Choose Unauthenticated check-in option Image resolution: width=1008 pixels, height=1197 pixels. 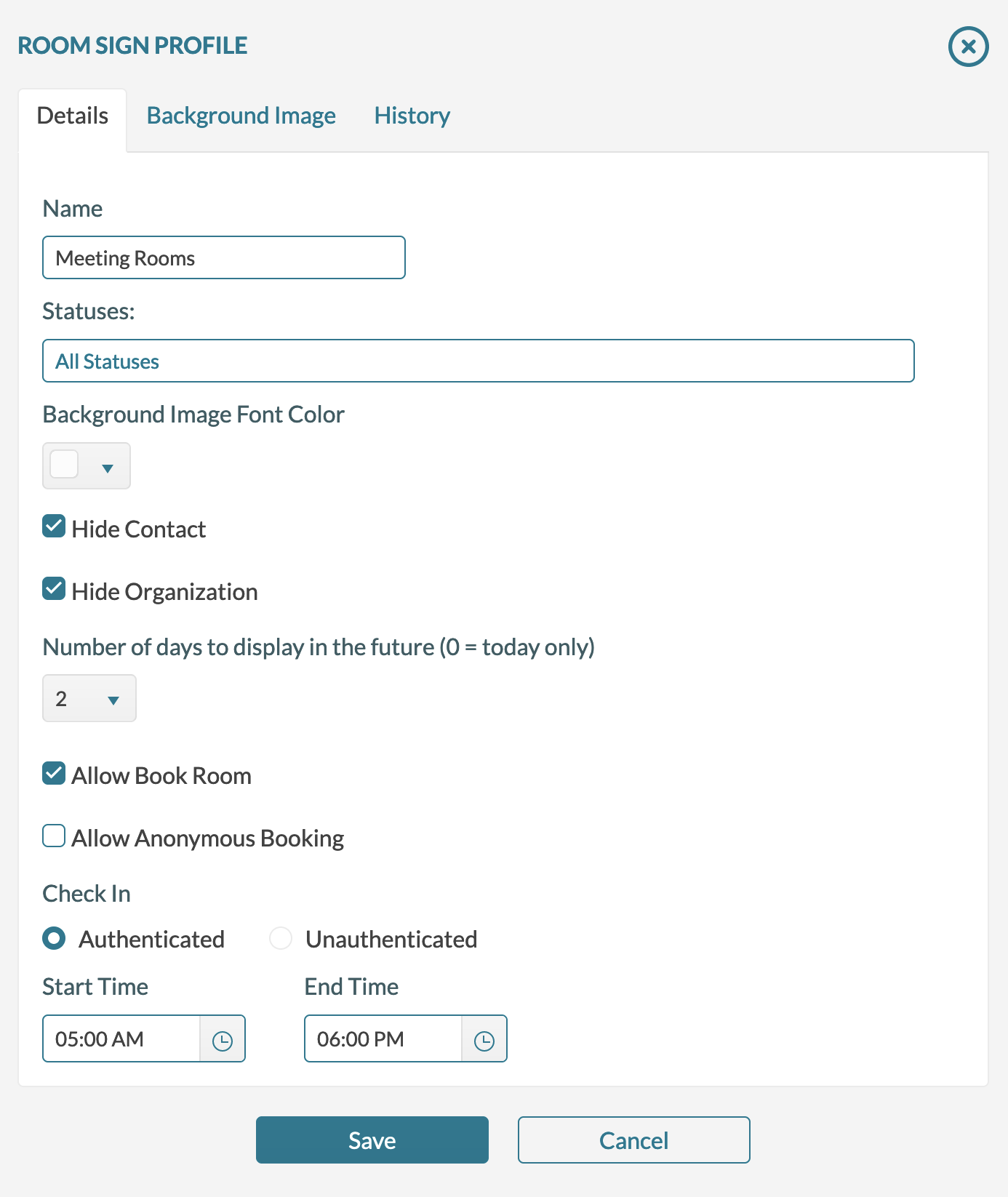click(x=281, y=939)
